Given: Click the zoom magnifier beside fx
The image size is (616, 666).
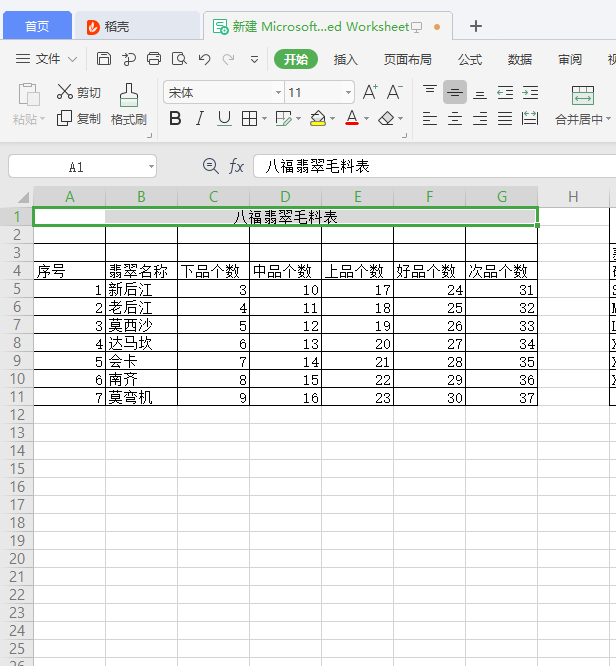Looking at the screenshot, I should coord(211,166).
